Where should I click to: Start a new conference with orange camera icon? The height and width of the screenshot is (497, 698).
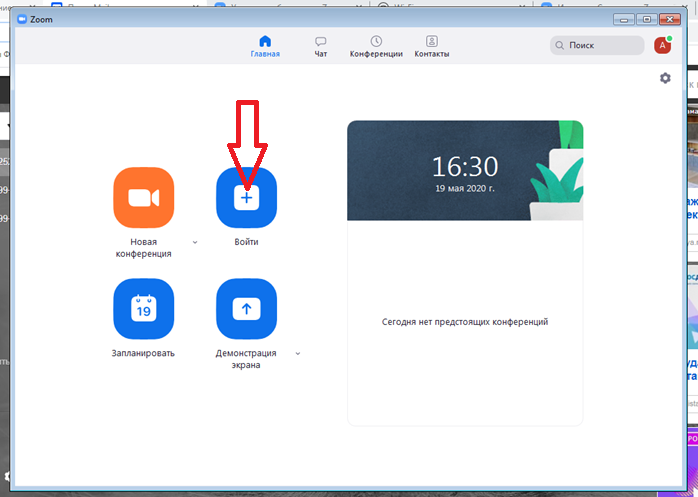(143, 197)
